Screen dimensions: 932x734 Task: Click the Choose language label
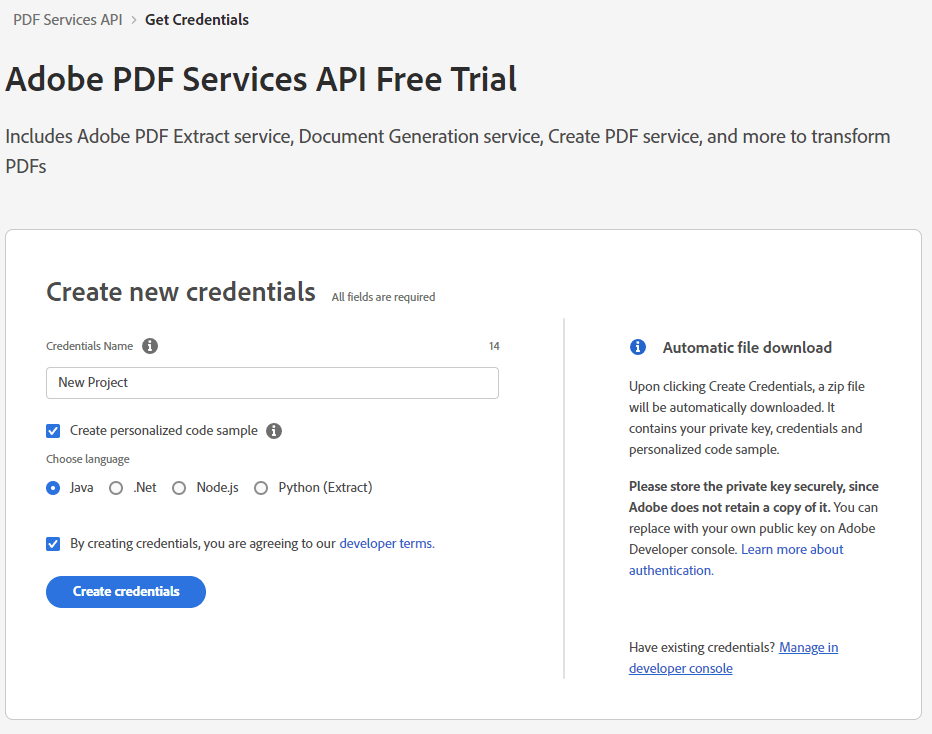click(x=88, y=459)
